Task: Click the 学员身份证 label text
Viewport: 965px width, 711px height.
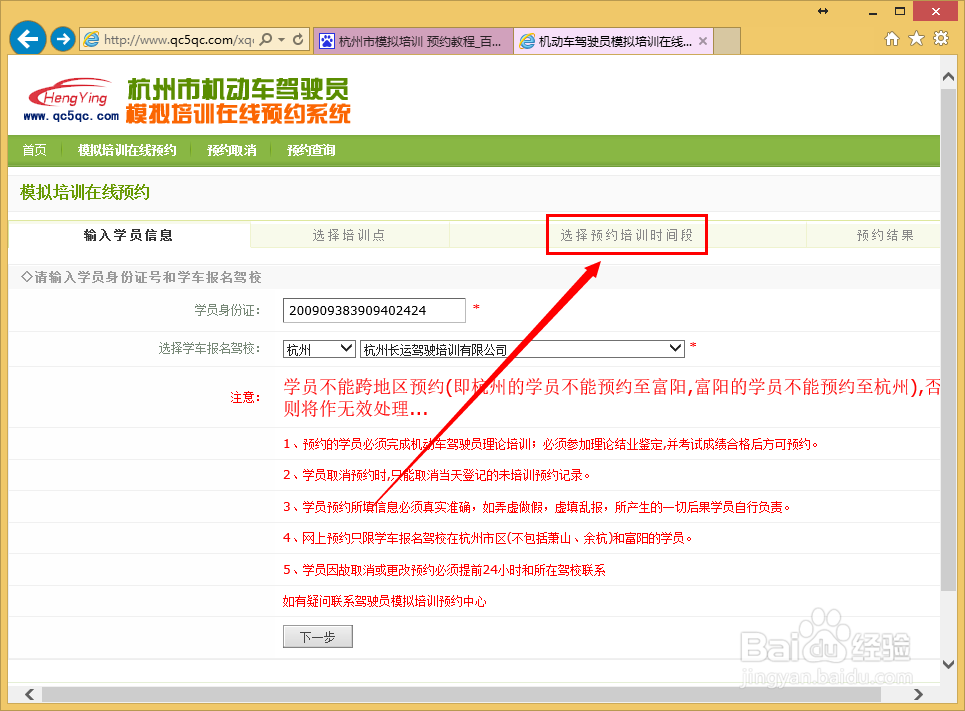Action: (227, 310)
